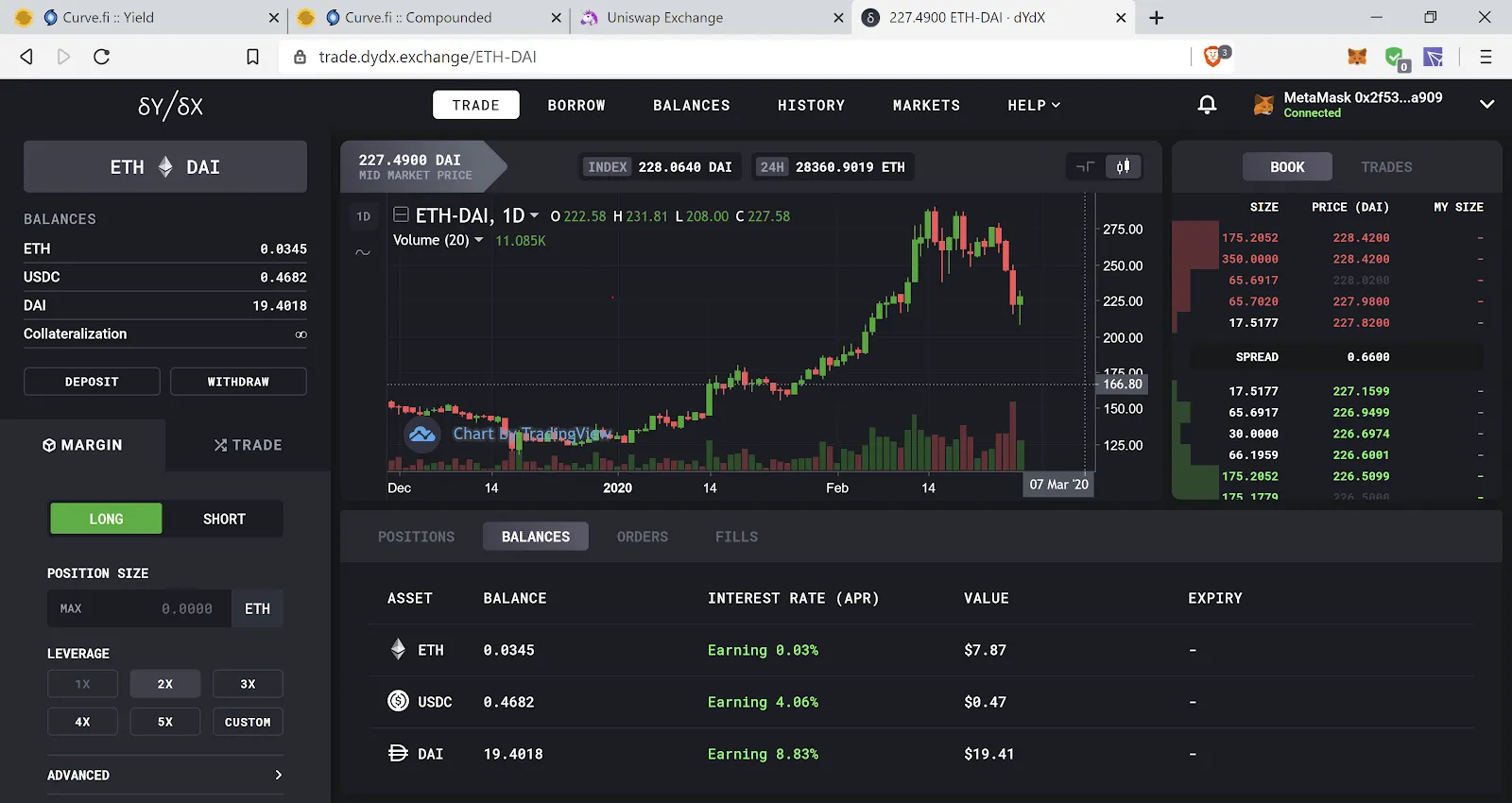Click the USDC asset icon in balances table

pos(398,701)
